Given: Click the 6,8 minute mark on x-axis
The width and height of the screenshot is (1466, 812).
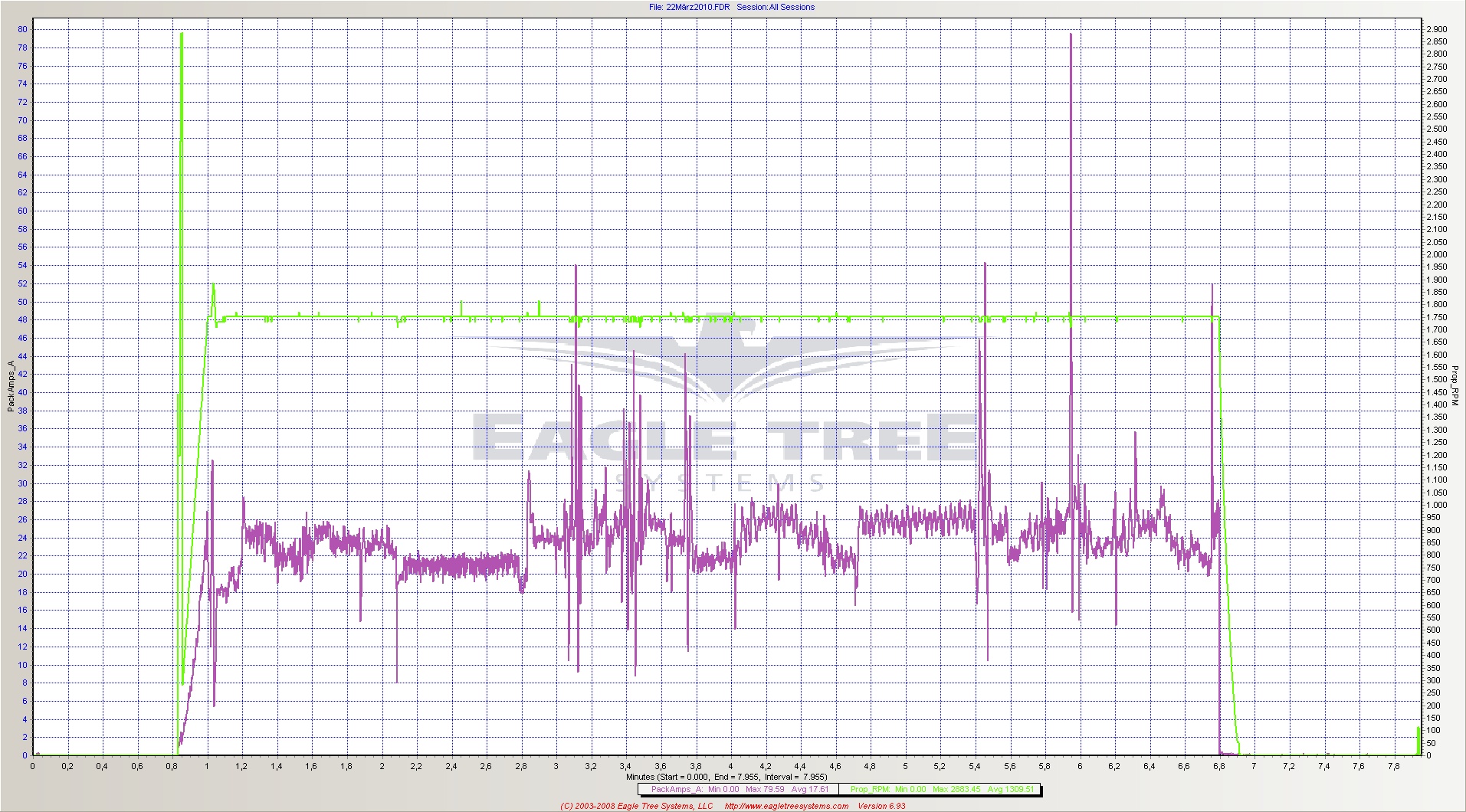Looking at the screenshot, I should tap(1218, 766).
